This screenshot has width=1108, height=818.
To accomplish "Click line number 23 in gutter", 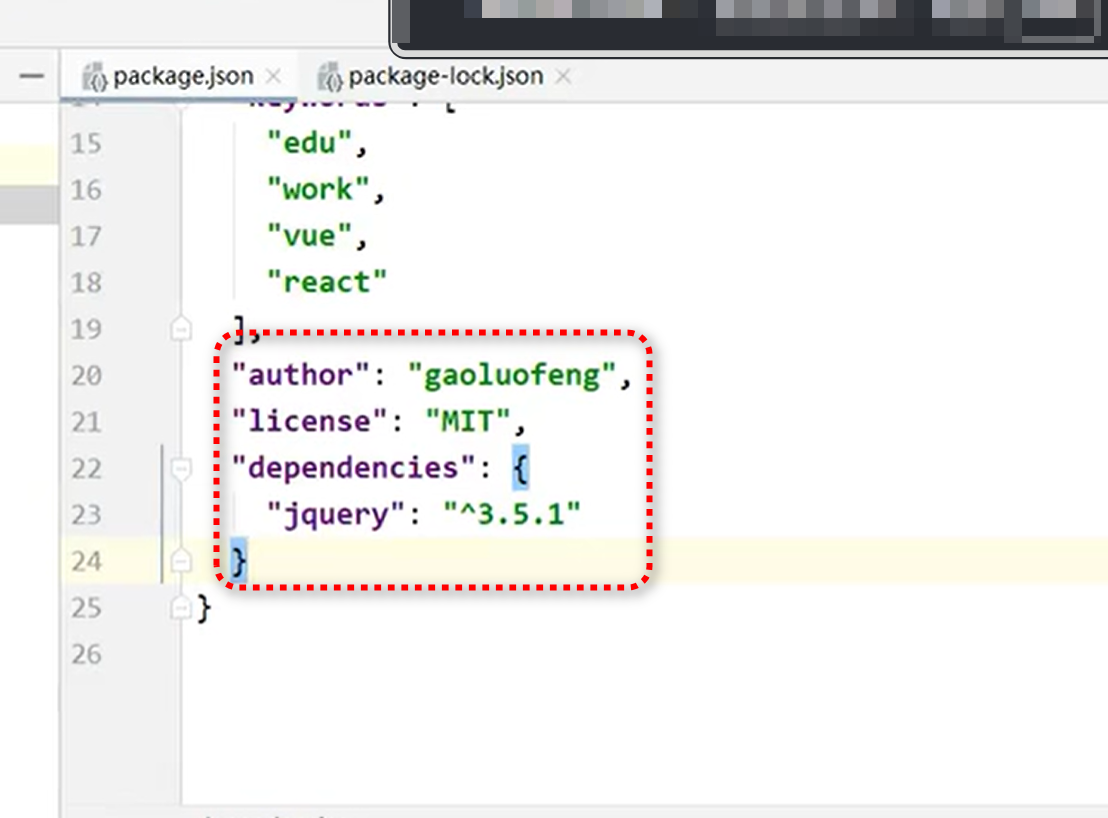I will [x=86, y=514].
